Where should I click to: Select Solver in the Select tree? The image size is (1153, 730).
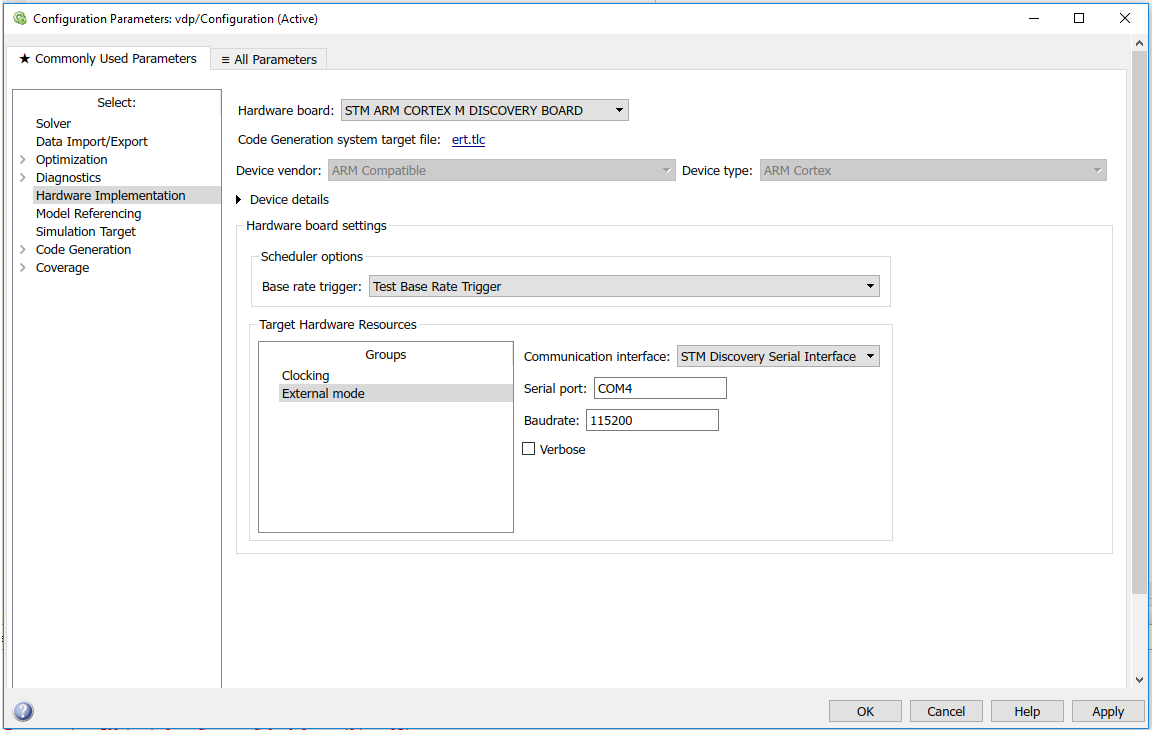click(53, 124)
